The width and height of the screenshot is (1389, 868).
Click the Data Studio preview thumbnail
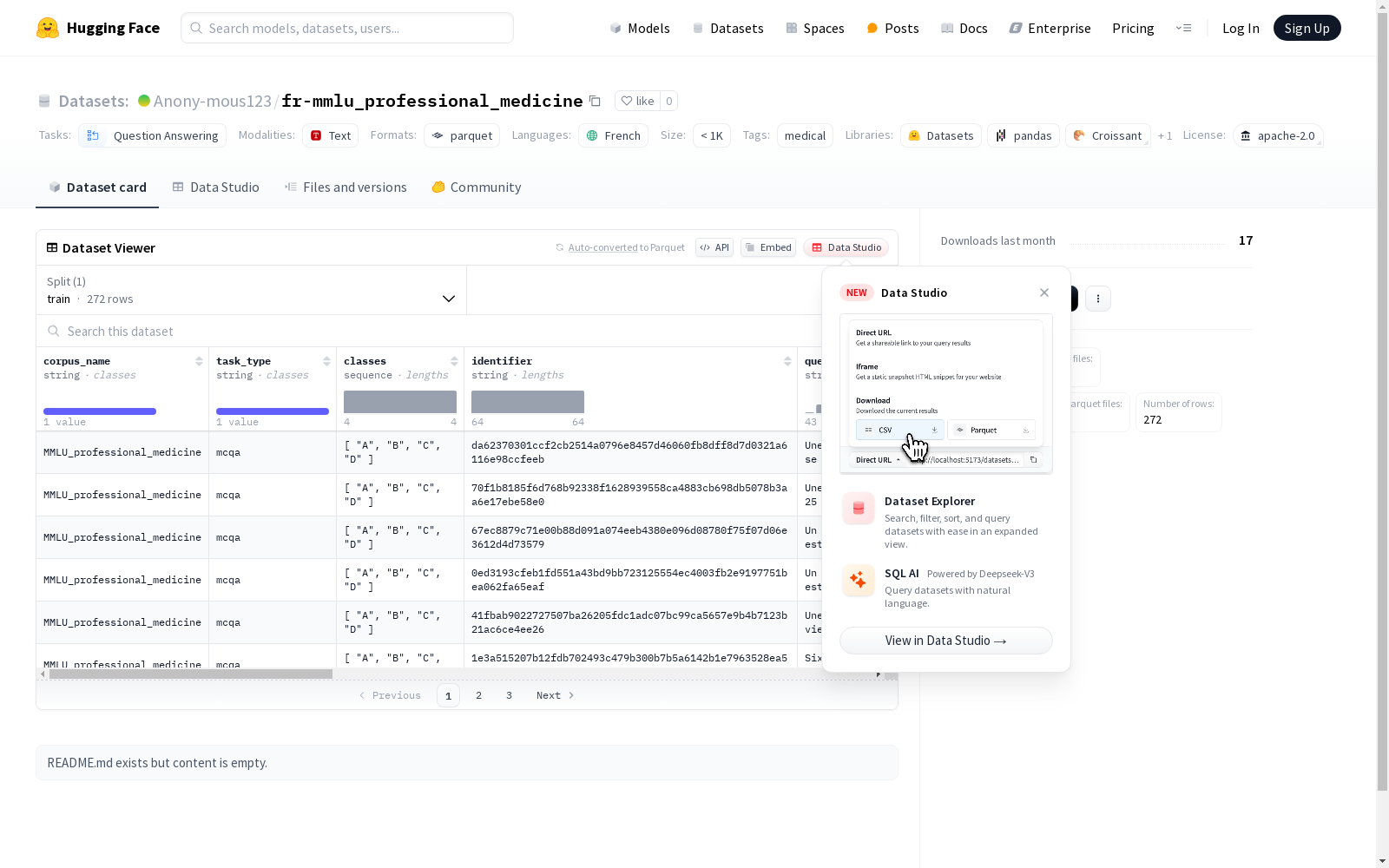[946, 394]
